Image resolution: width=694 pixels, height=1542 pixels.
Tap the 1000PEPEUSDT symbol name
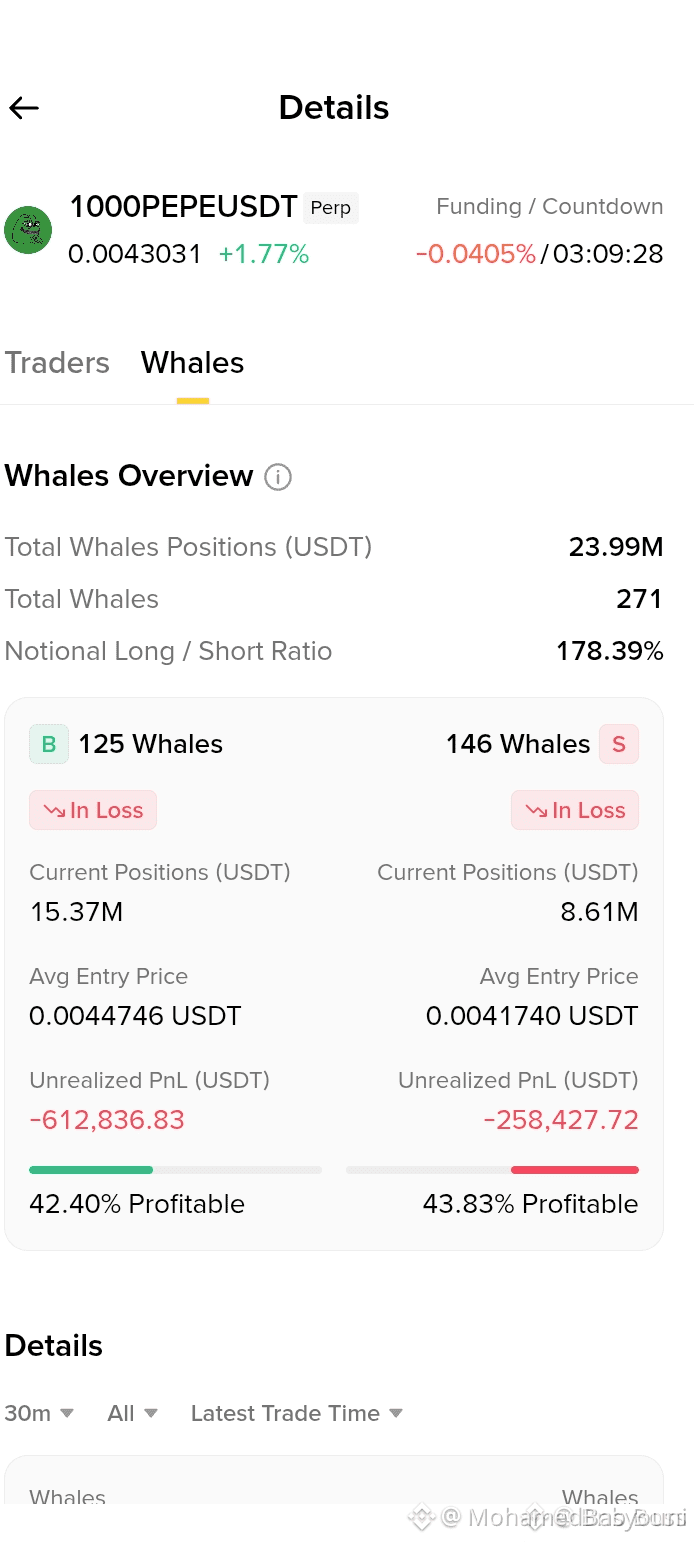(183, 207)
